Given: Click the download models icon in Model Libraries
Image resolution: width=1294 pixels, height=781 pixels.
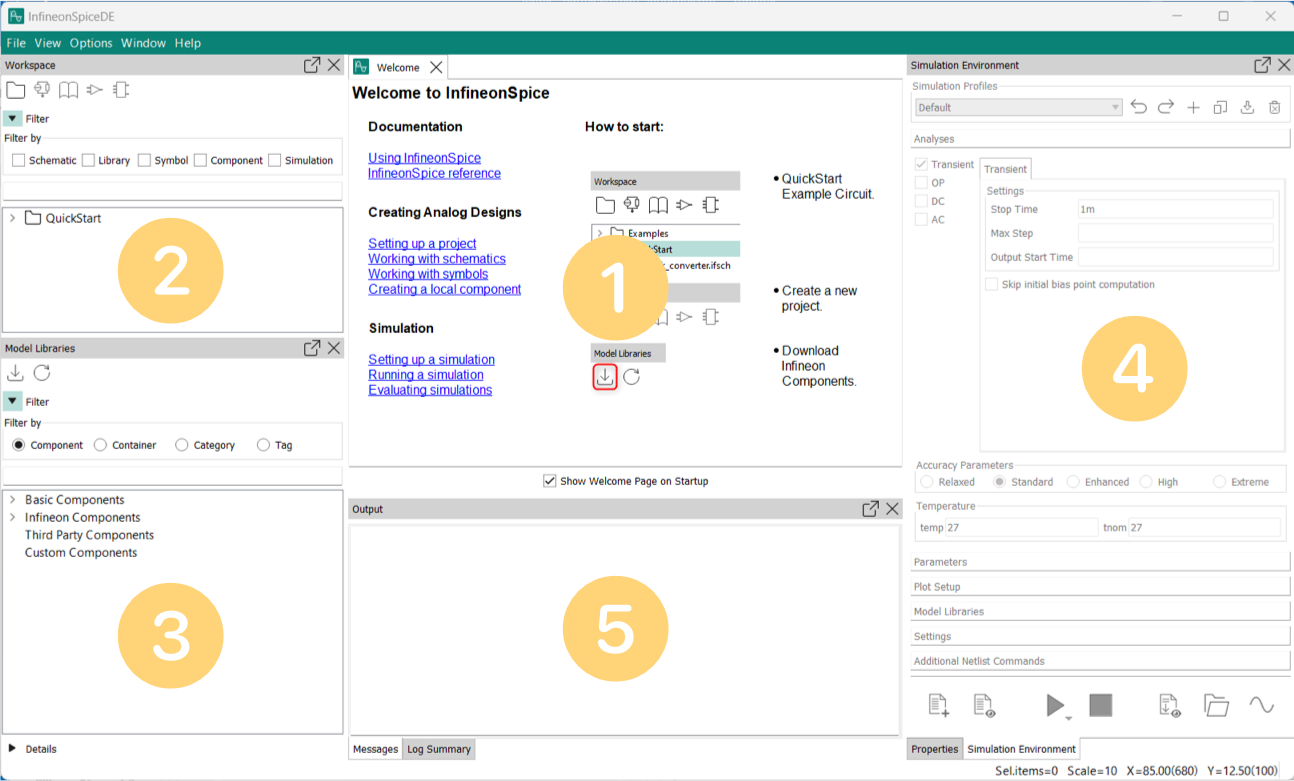Looking at the screenshot, I should [15, 373].
